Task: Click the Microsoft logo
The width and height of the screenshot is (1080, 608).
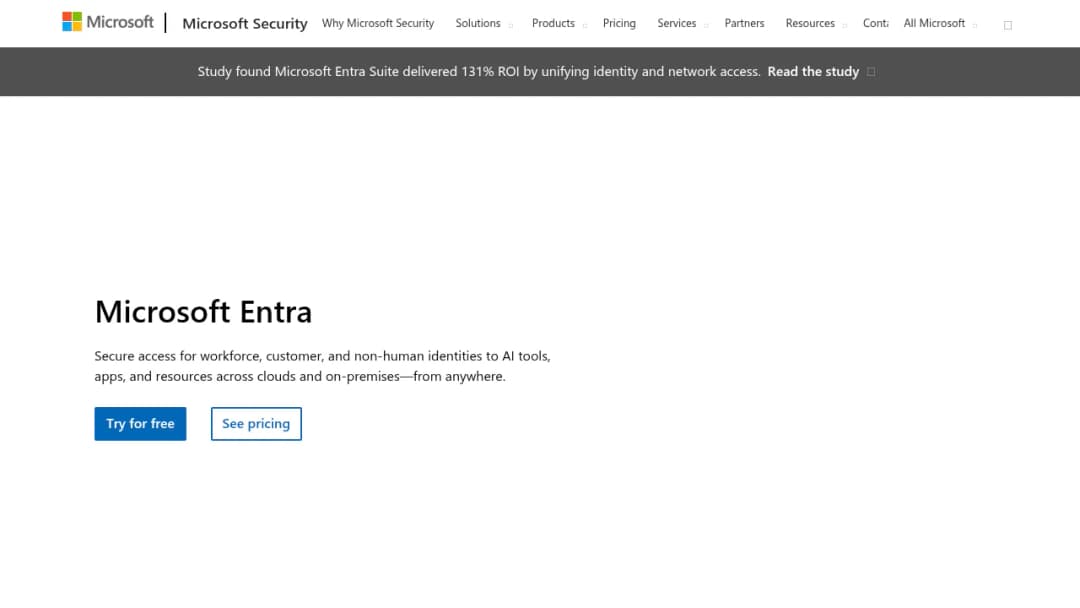Action: tap(107, 22)
